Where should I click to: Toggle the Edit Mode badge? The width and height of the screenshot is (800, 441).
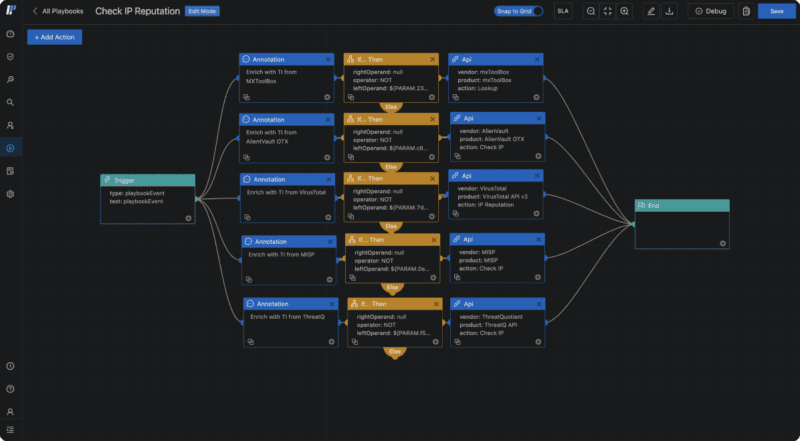pos(202,11)
